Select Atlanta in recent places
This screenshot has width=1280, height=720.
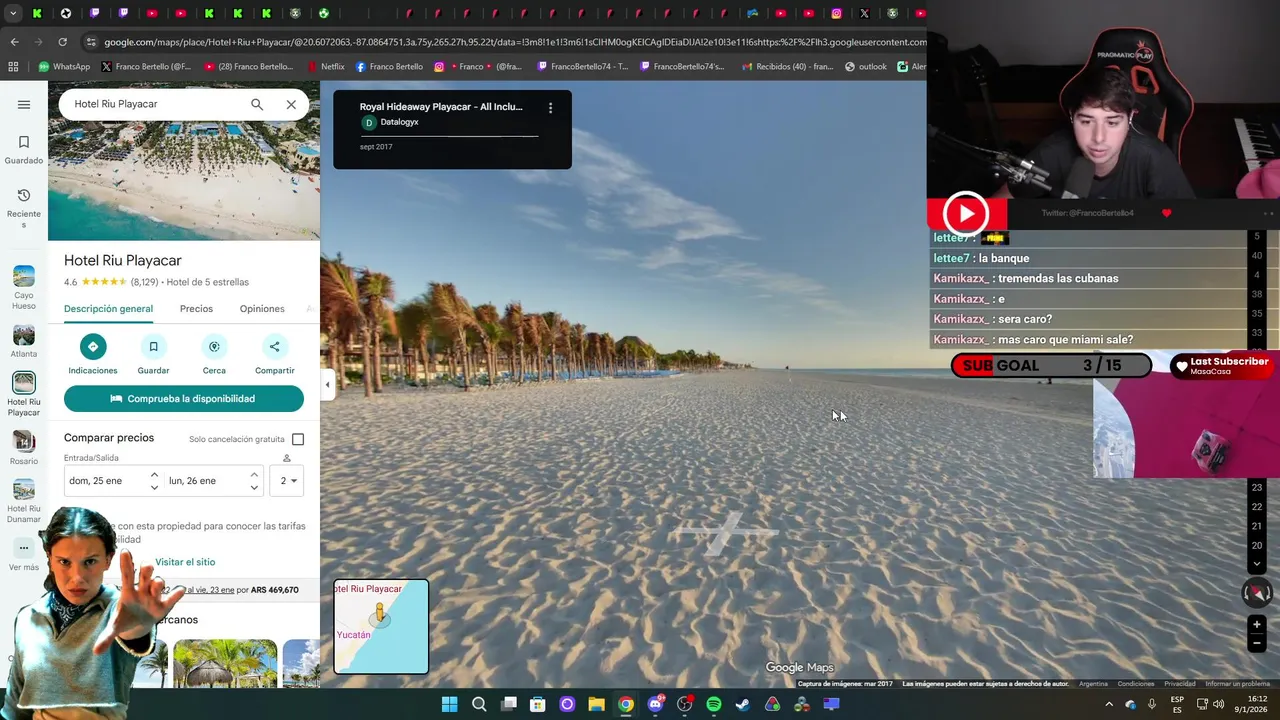click(x=24, y=341)
